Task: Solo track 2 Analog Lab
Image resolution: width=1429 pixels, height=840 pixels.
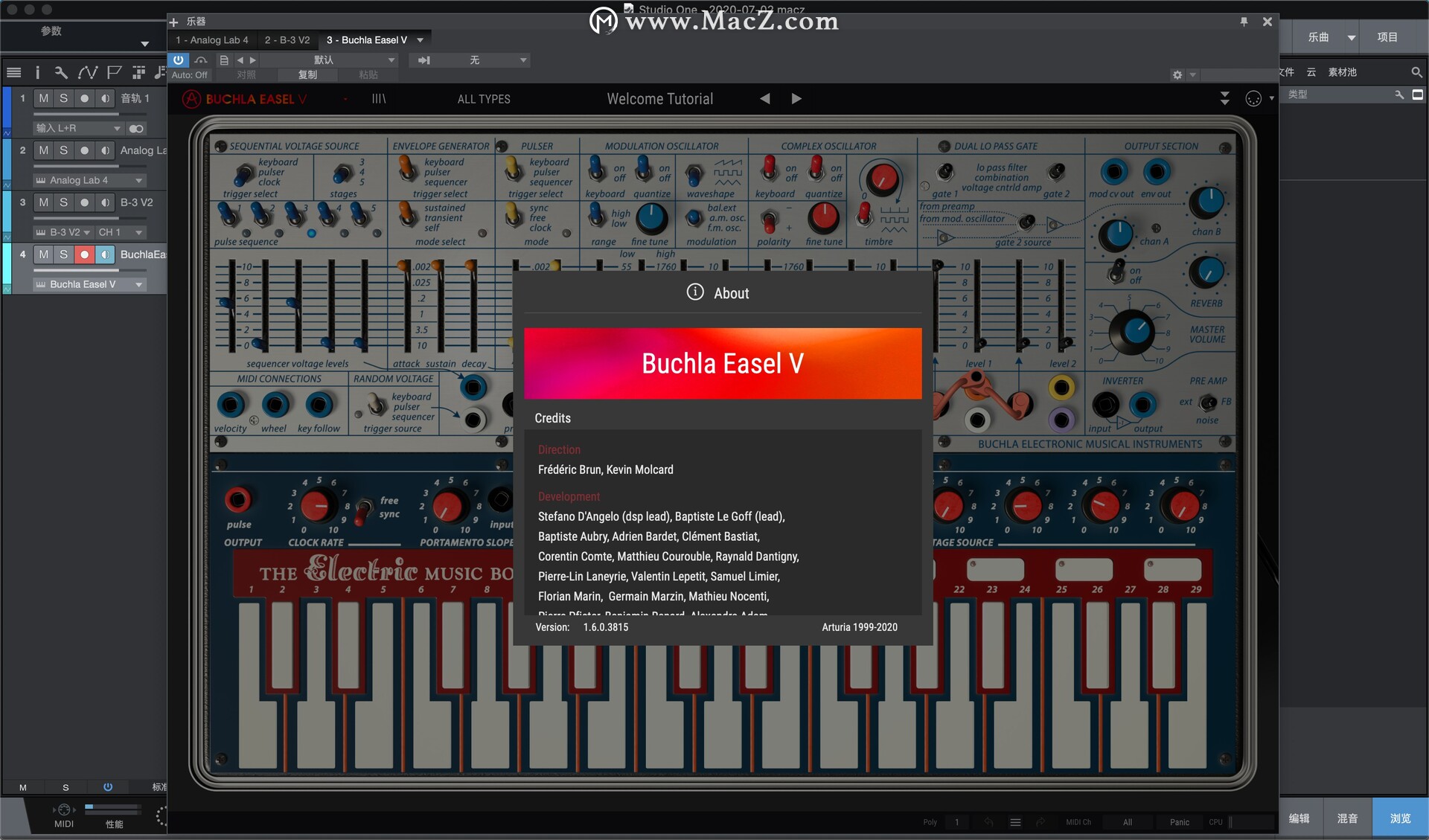Action: tap(64, 150)
